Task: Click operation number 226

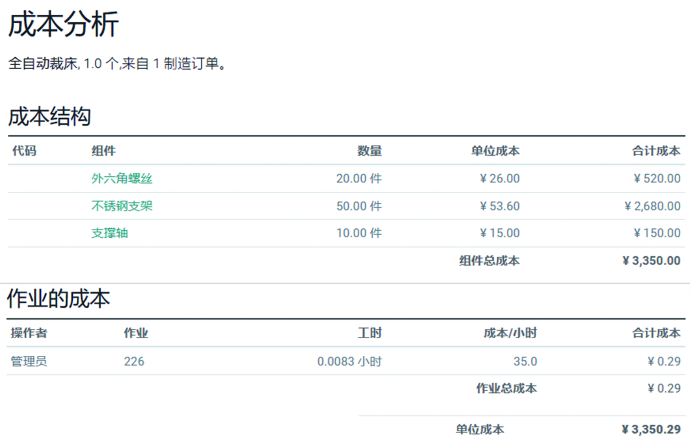Action: (x=134, y=361)
